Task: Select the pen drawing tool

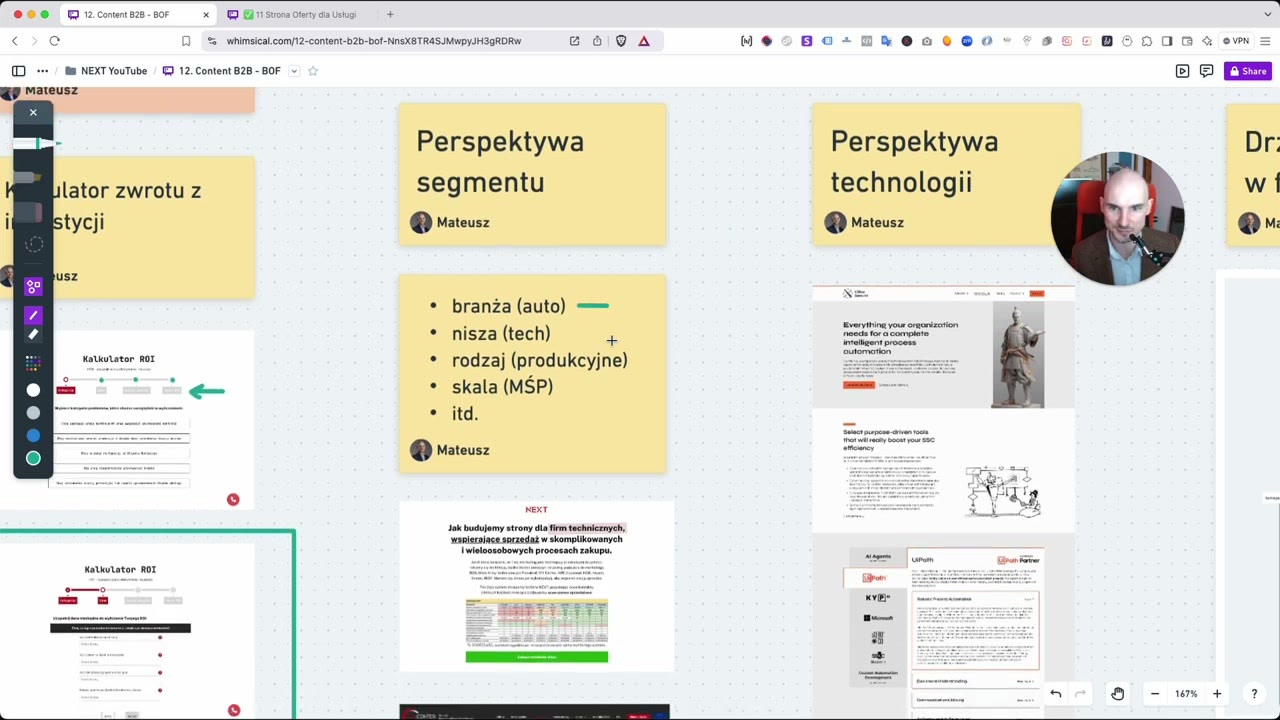Action: coord(36,144)
